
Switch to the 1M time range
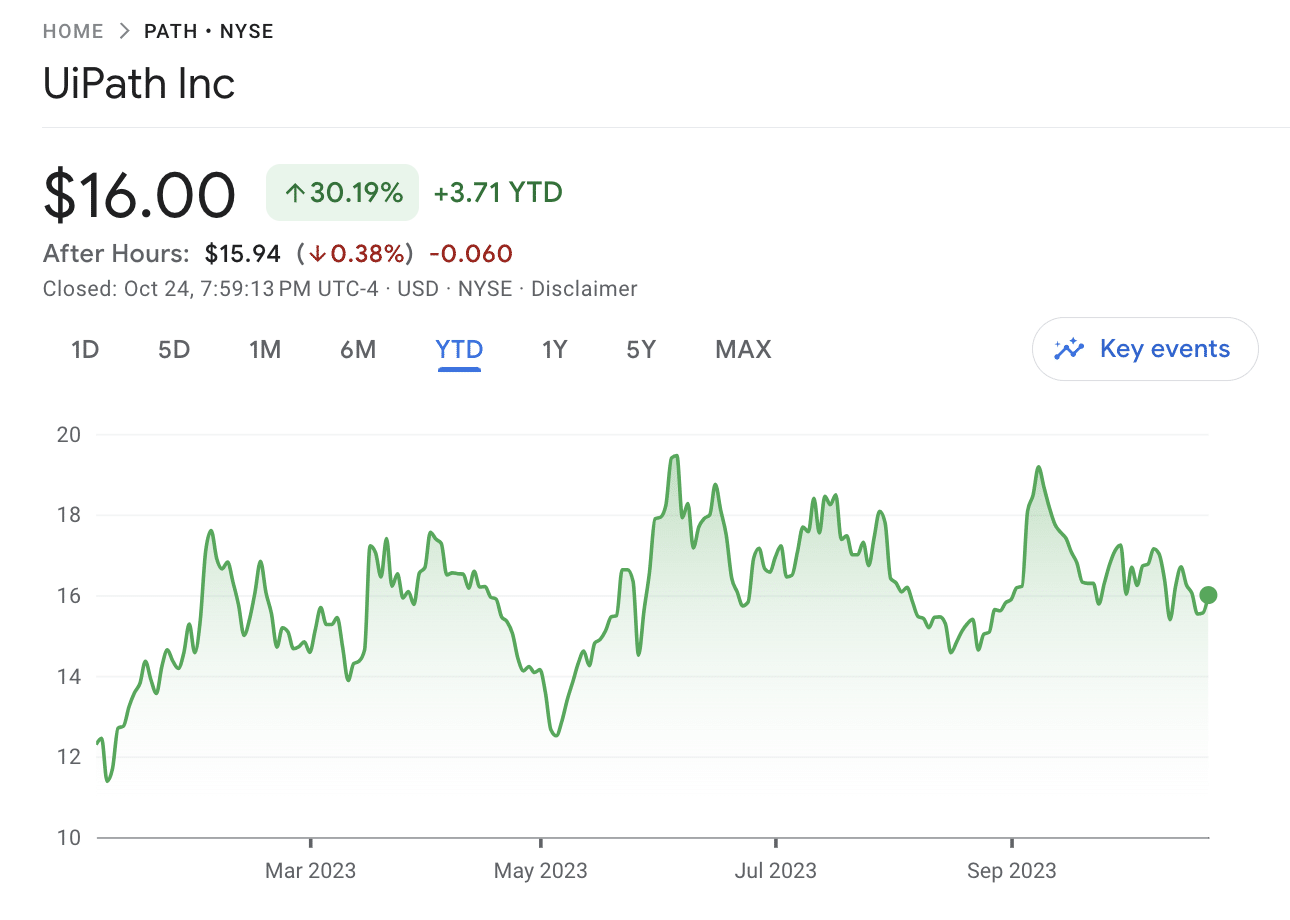[x=265, y=350]
